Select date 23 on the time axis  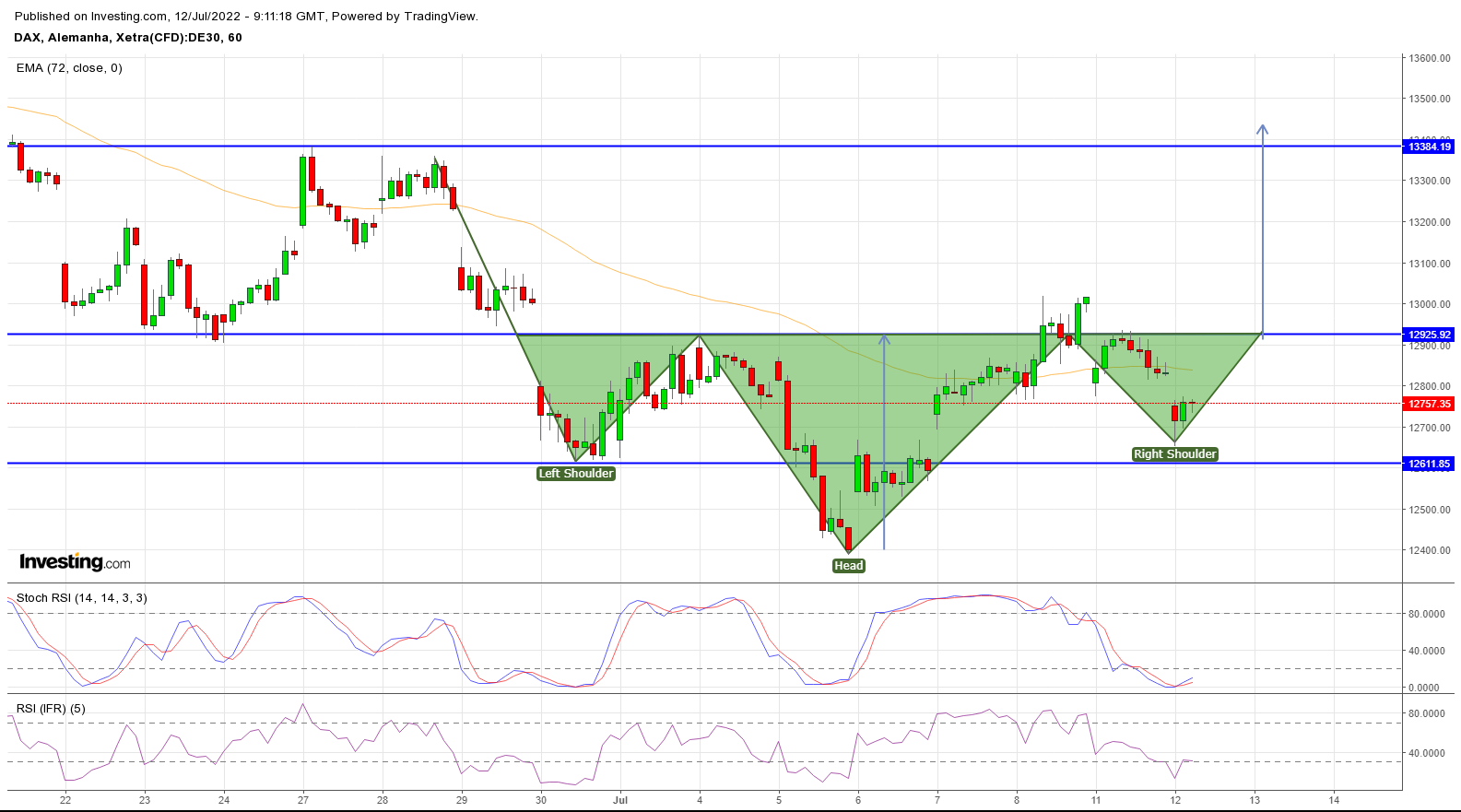(x=145, y=800)
